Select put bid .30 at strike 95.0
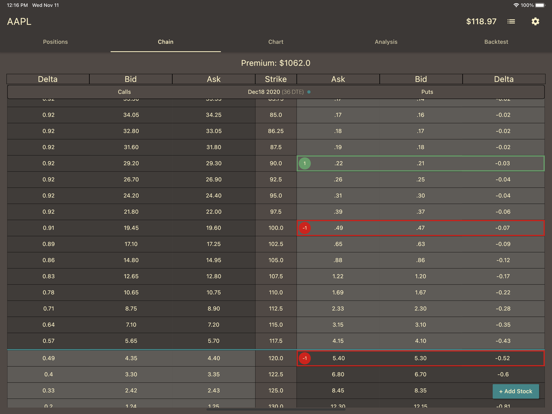Image resolution: width=552 pixels, height=414 pixels. coord(421,196)
